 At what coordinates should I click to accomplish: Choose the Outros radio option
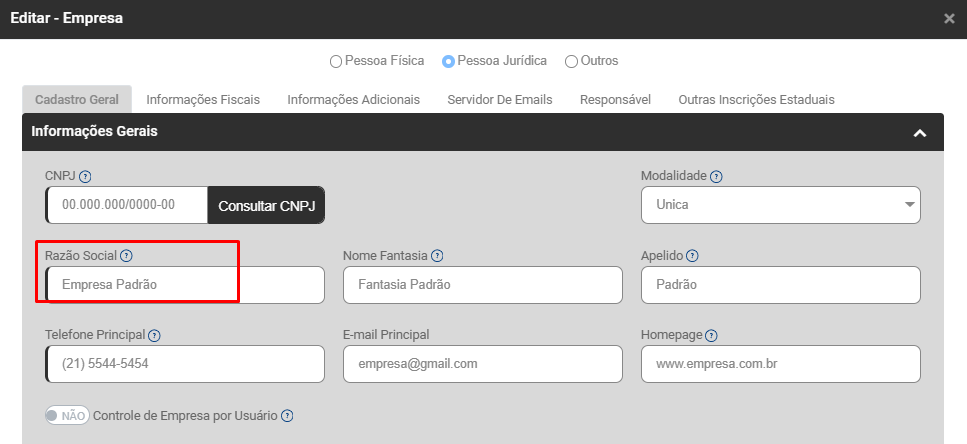(x=571, y=61)
